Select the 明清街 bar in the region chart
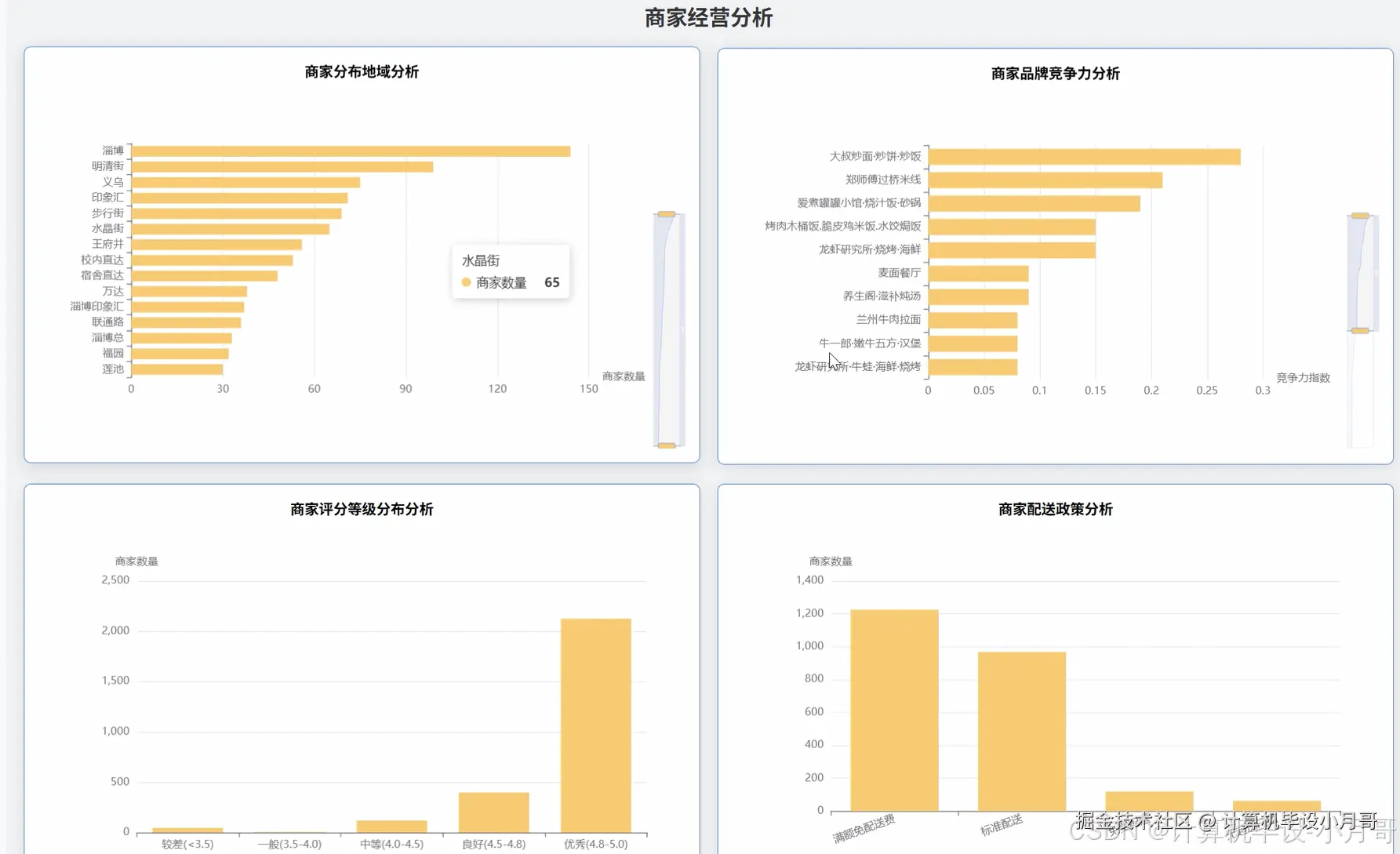Screen dimensions: 1400x854 [282, 167]
